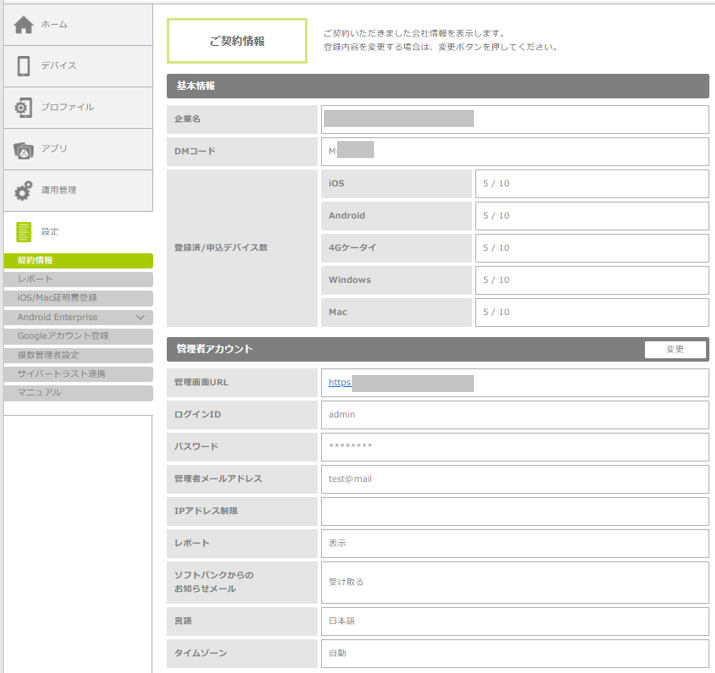Open iOS/Mac証明書登録 menu item
This screenshot has width=715, height=673.
78,298
